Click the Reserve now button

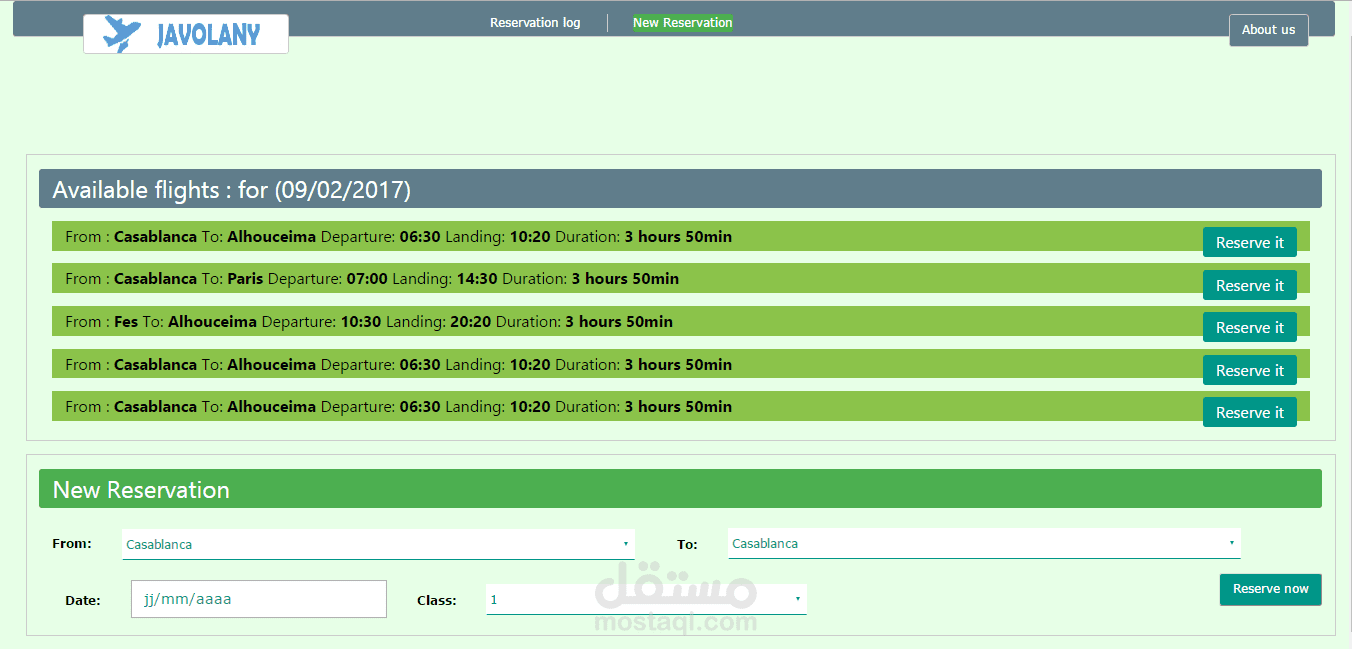[x=1270, y=589]
